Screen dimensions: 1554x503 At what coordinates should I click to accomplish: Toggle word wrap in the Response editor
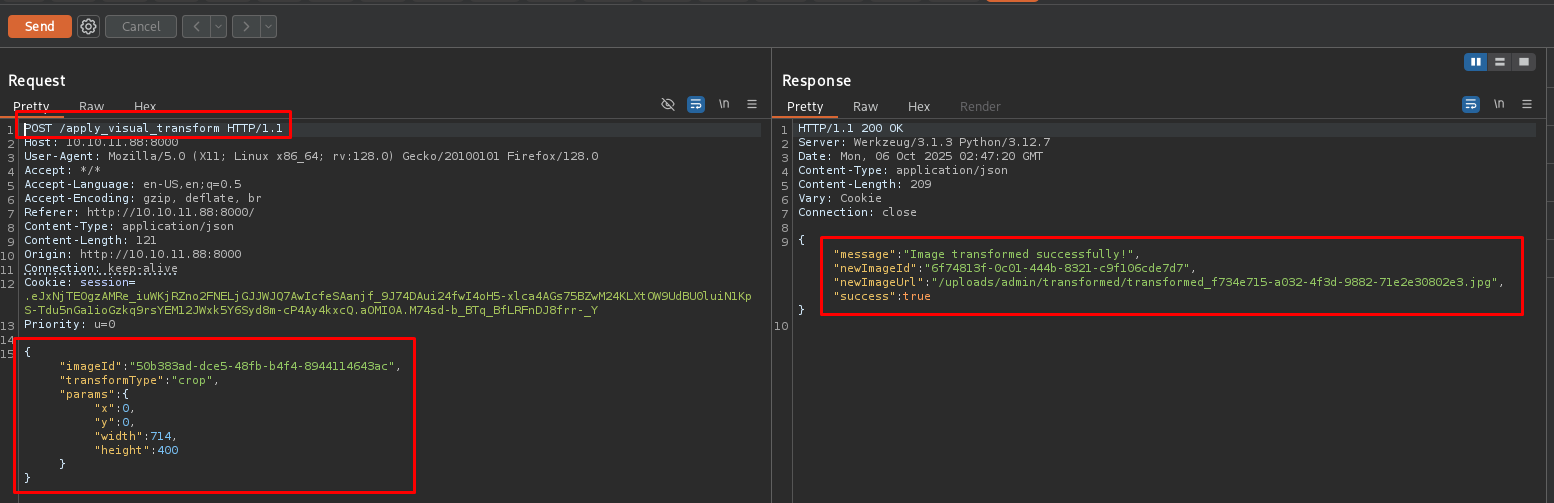coord(1470,104)
